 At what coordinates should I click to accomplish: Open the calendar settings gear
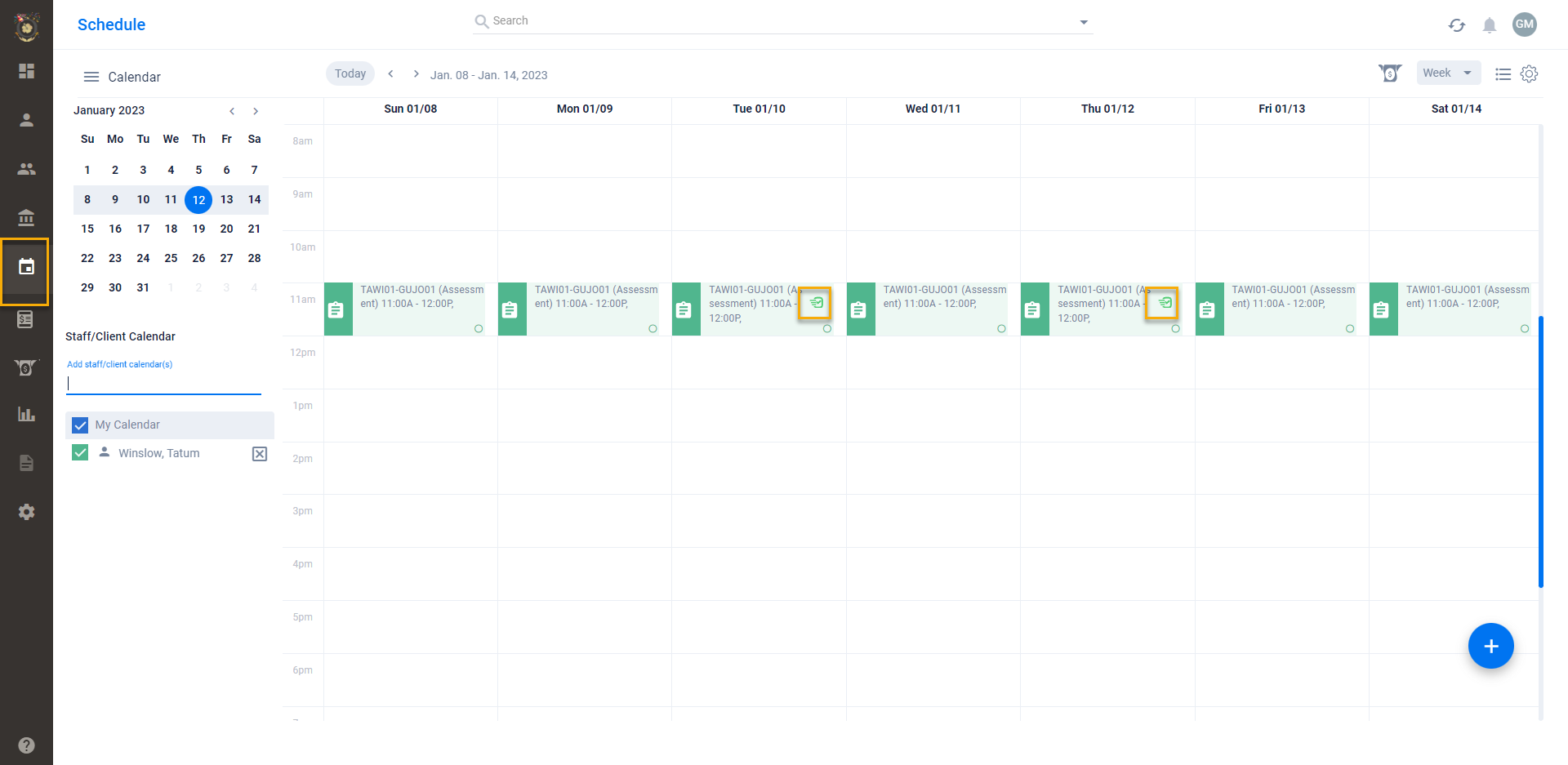(1529, 73)
